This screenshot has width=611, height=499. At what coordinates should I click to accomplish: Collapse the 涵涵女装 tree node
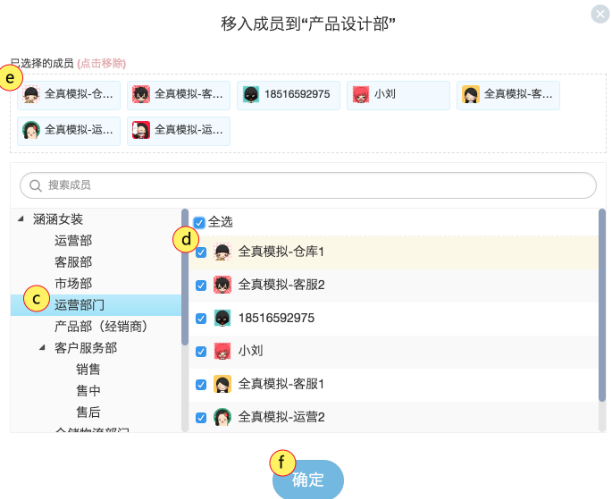pos(22,219)
